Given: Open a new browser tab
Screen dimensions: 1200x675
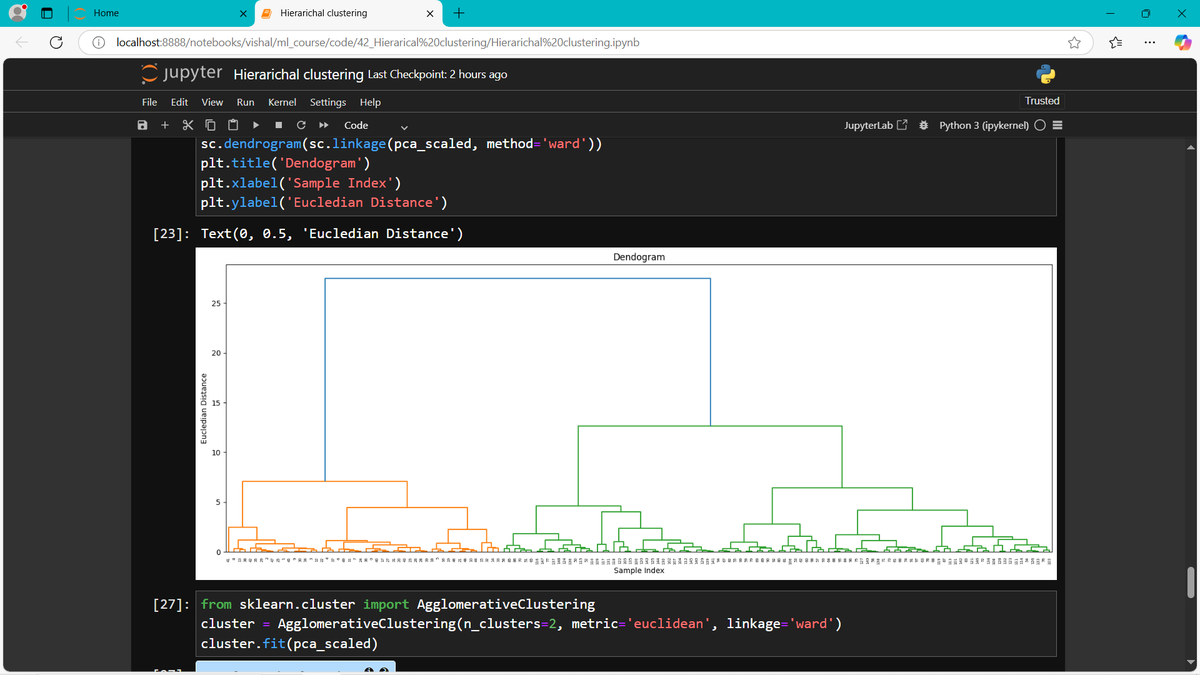Looking at the screenshot, I should click(x=458, y=13).
